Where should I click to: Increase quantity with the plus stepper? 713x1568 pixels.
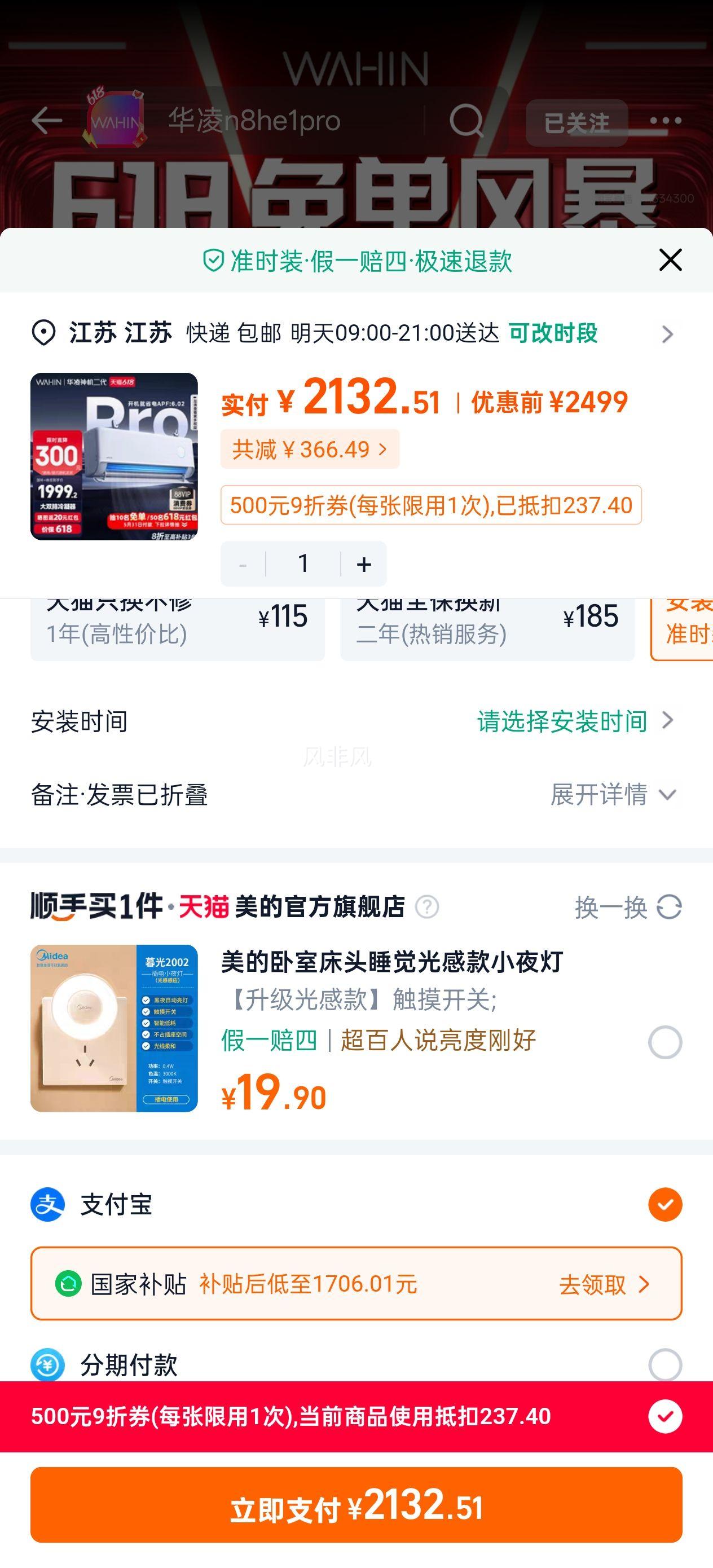point(363,563)
